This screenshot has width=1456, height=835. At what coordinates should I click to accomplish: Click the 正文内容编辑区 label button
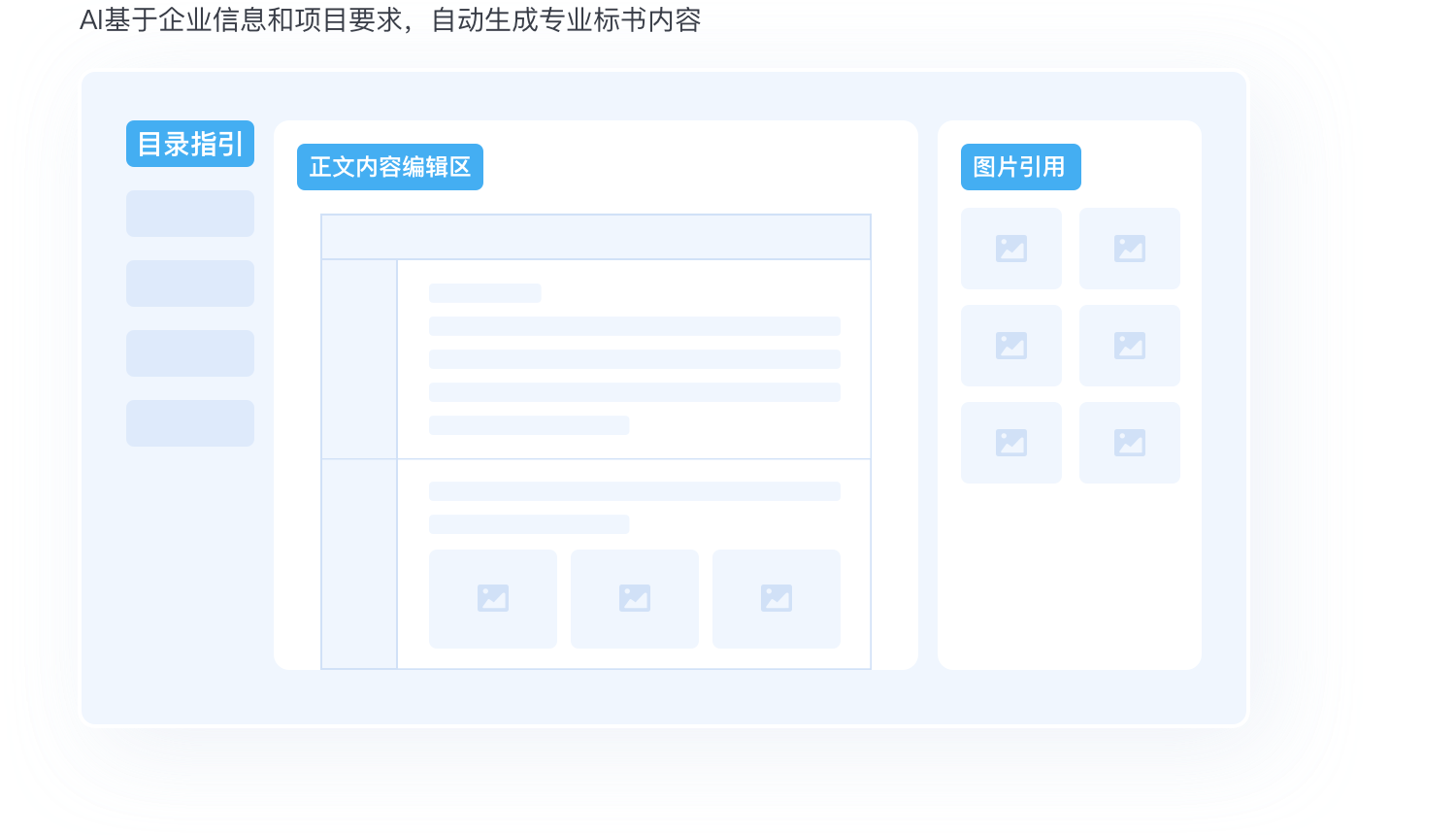[389, 167]
